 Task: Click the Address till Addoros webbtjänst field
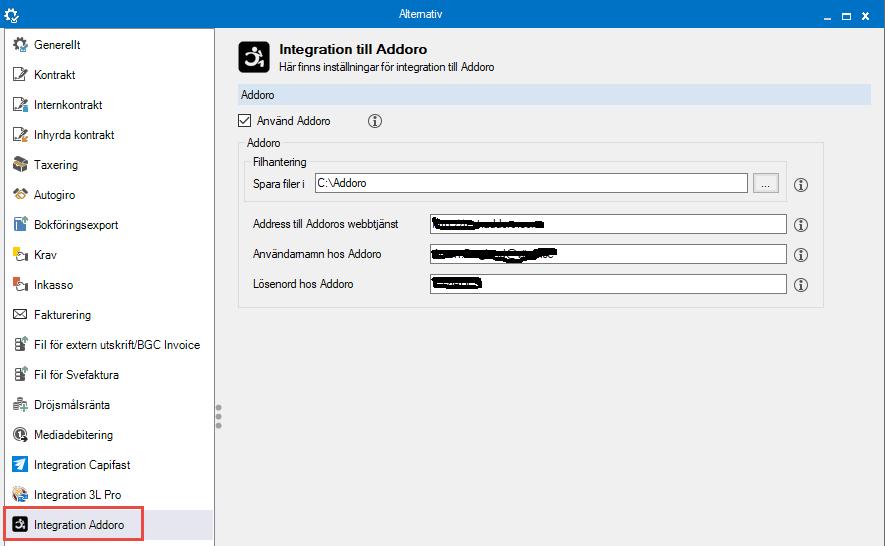(x=608, y=224)
